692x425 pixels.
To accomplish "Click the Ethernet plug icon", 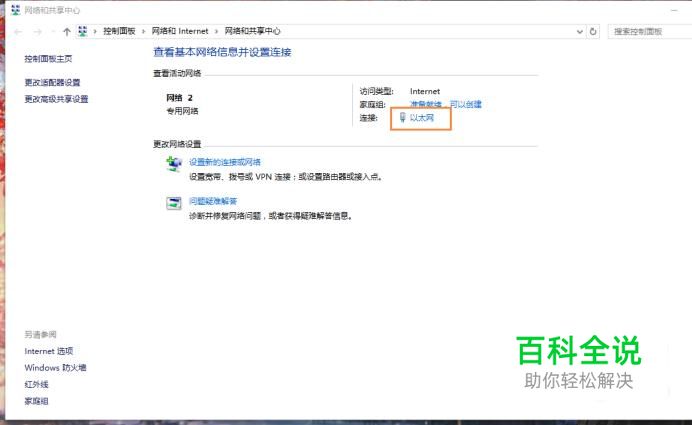I will tap(402, 117).
